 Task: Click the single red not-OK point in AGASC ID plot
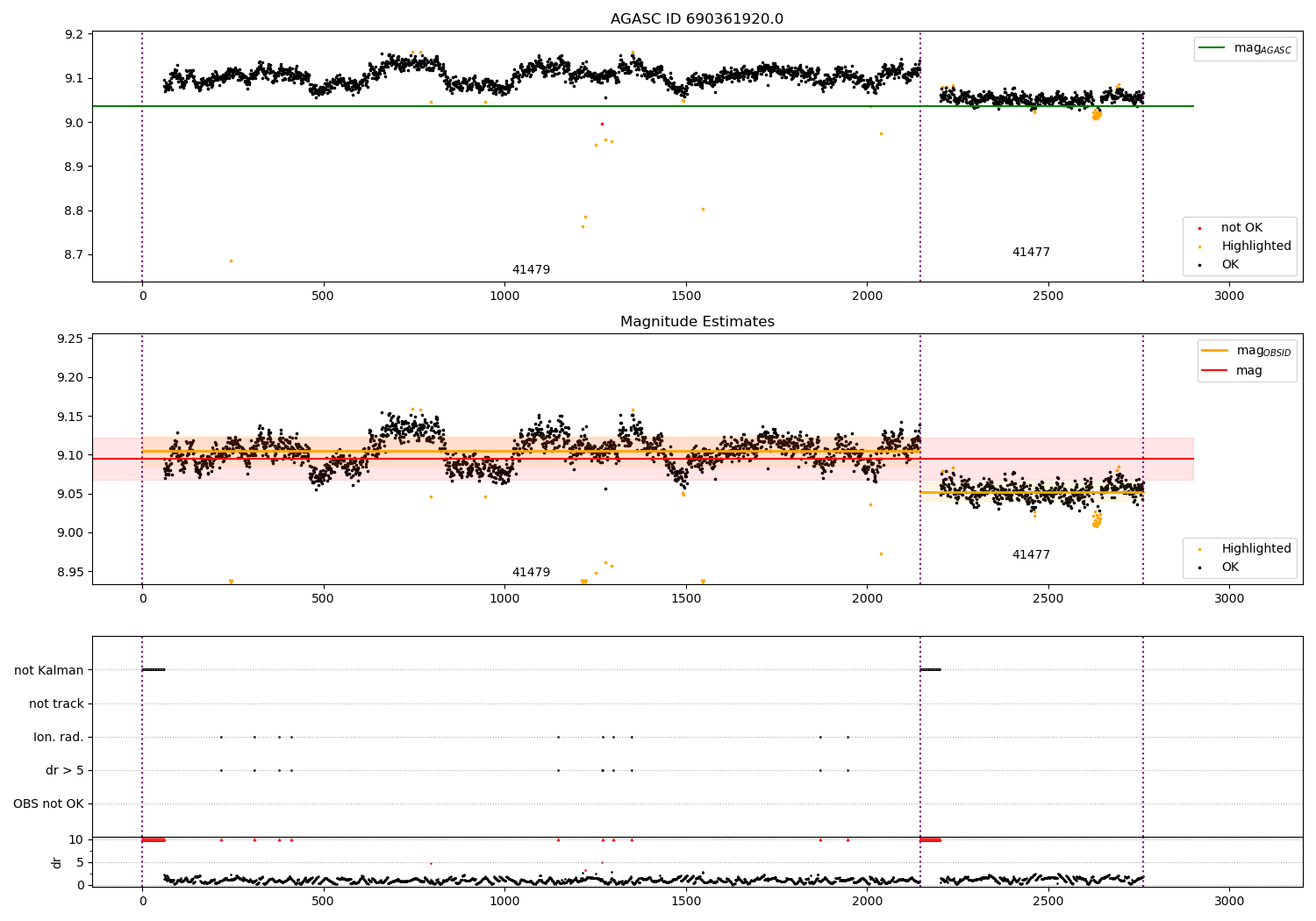602,124
